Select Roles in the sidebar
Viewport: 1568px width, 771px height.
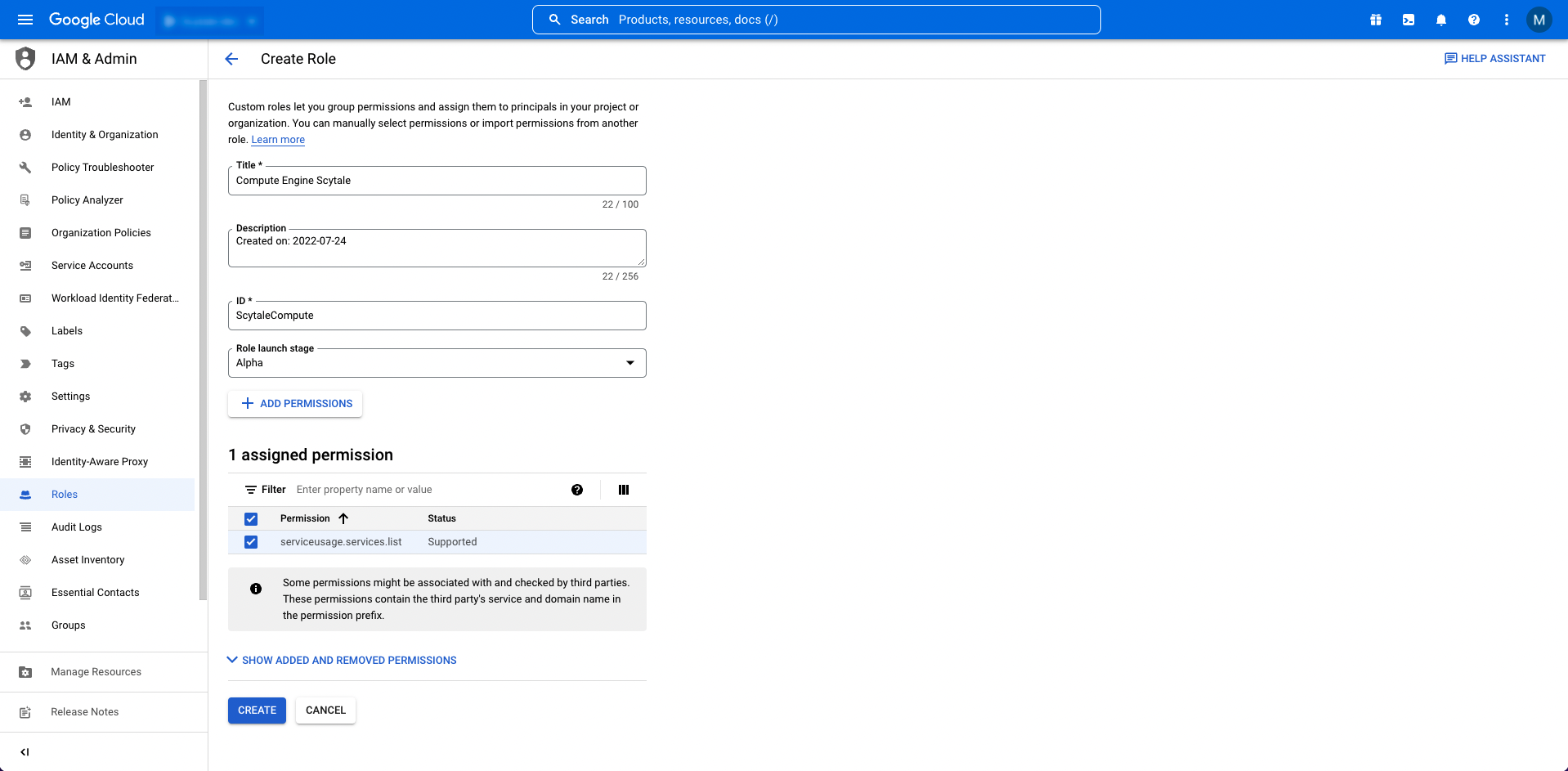point(97,495)
